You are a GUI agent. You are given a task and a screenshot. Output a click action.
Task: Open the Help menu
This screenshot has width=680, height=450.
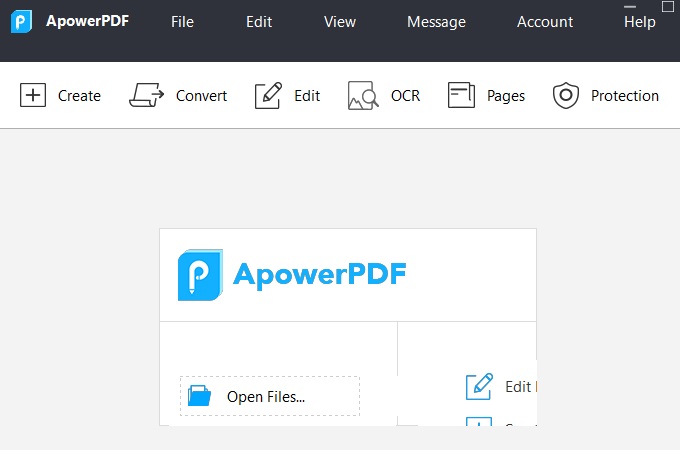[x=640, y=22]
